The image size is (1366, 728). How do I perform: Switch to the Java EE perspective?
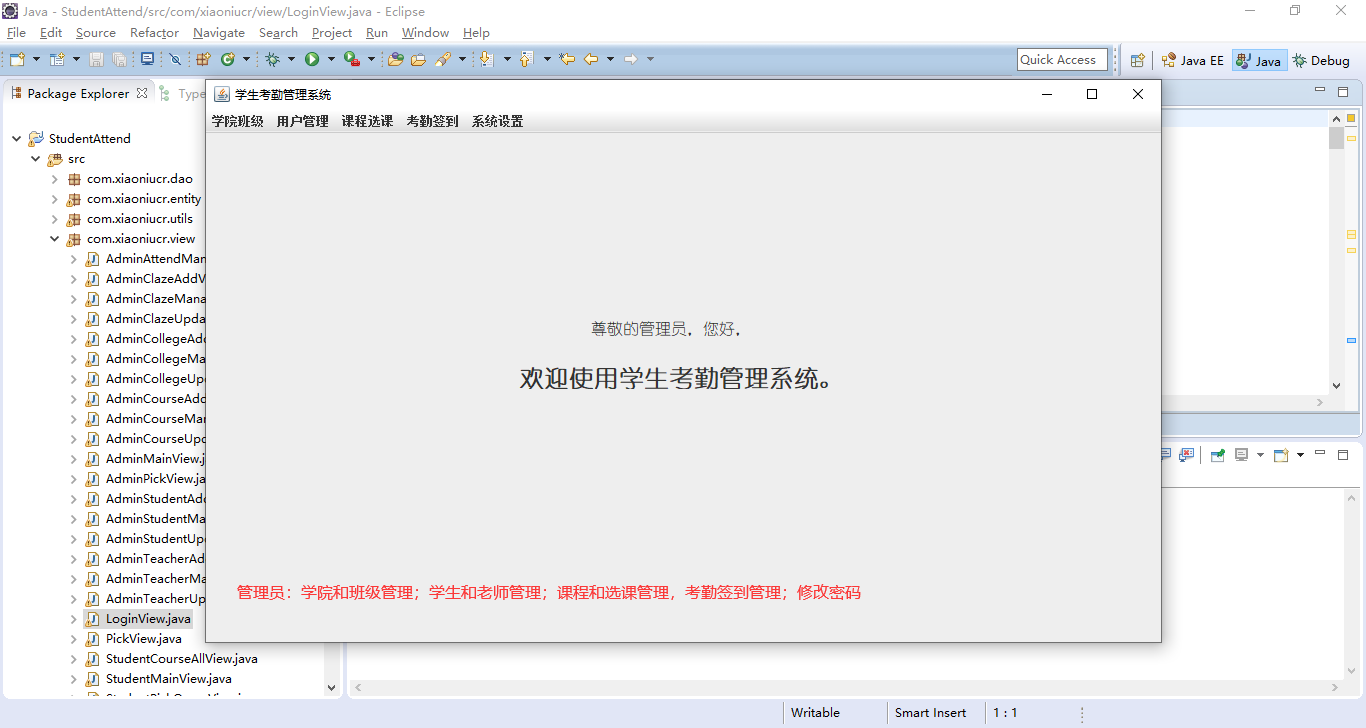[x=1192, y=60]
